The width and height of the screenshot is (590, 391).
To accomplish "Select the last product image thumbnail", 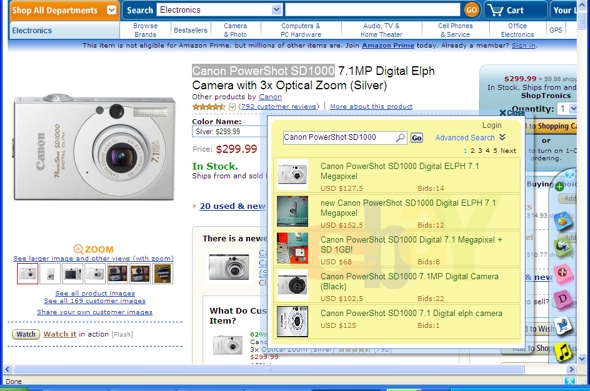I will (163, 274).
